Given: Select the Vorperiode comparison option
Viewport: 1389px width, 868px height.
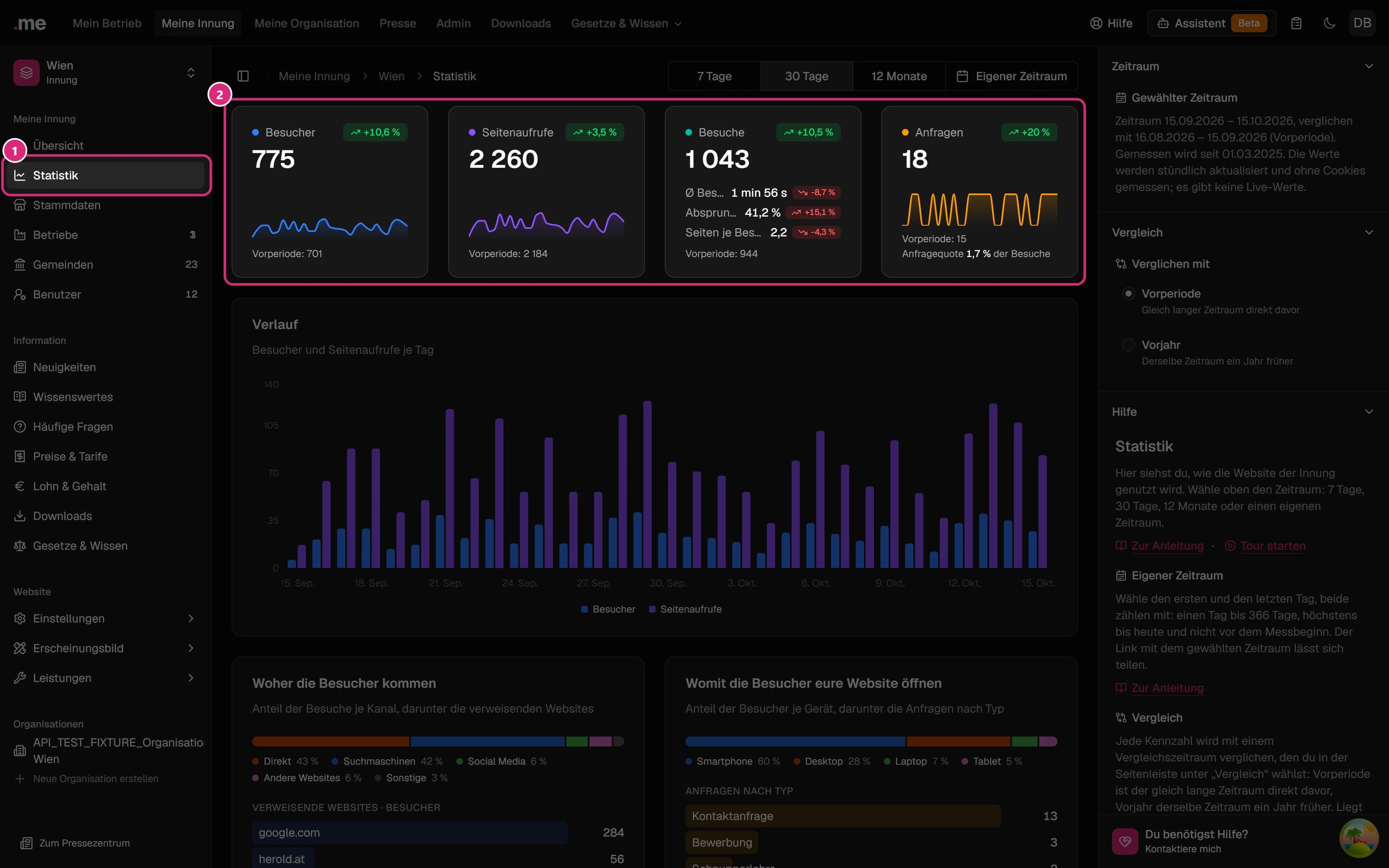Looking at the screenshot, I should click(1129, 293).
